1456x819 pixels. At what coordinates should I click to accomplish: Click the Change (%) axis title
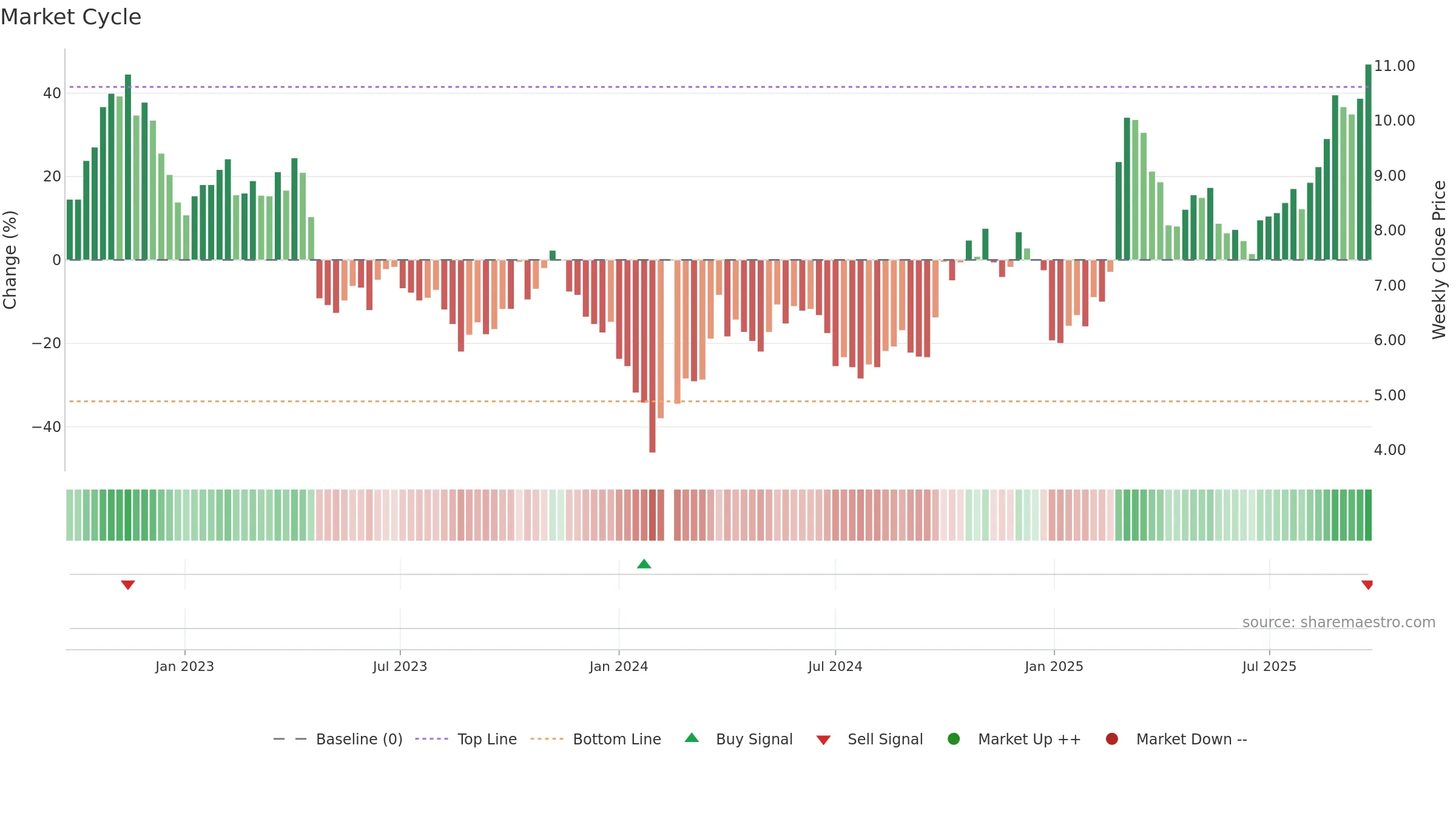tap(10, 260)
